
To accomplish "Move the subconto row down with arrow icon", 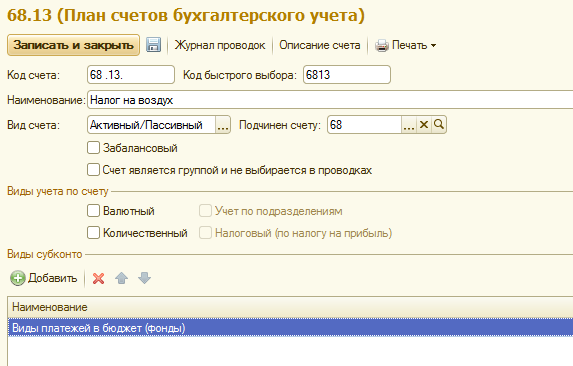I will click(x=144, y=278).
